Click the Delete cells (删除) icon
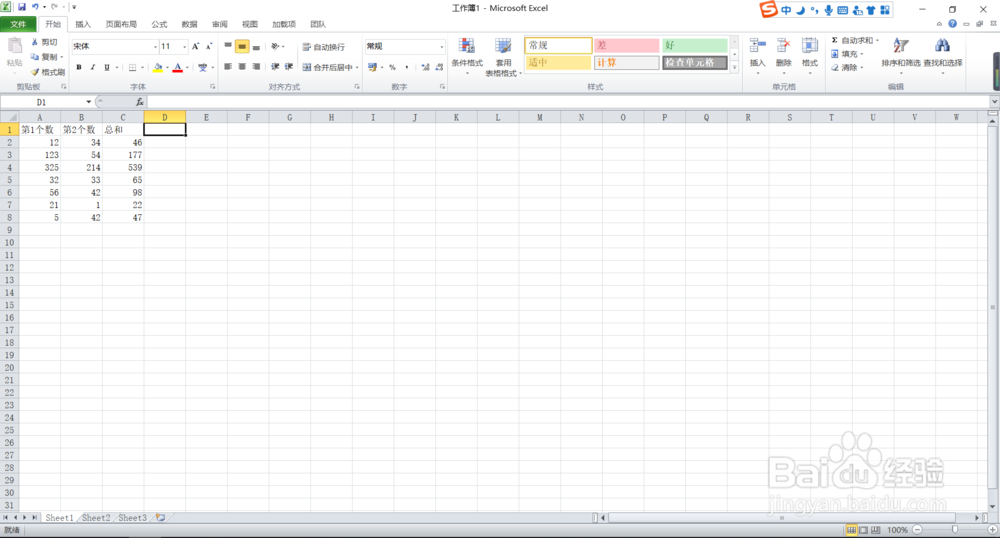Viewport: 1000px width, 538px height. (783, 47)
